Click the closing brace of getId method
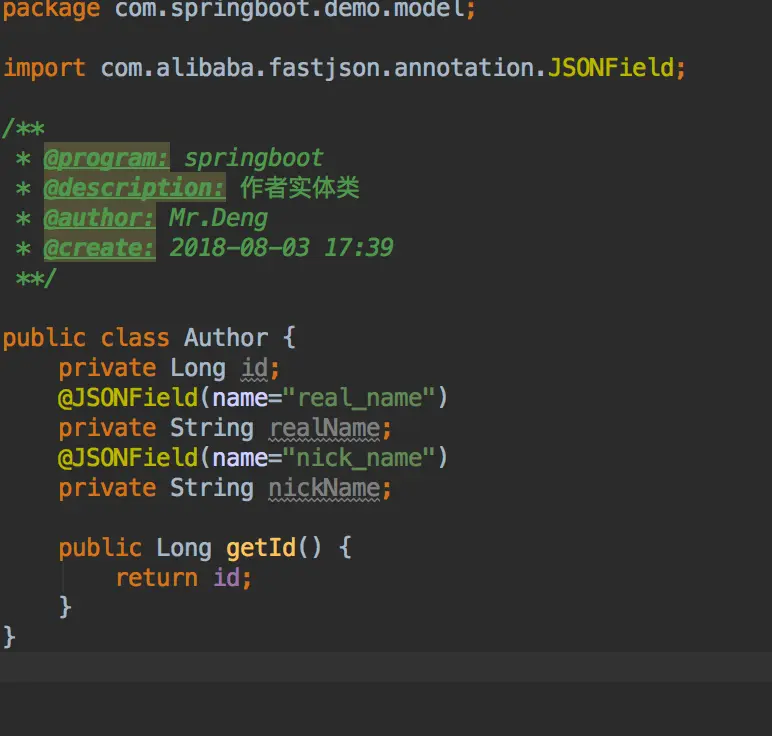This screenshot has width=772, height=736. click(65, 607)
